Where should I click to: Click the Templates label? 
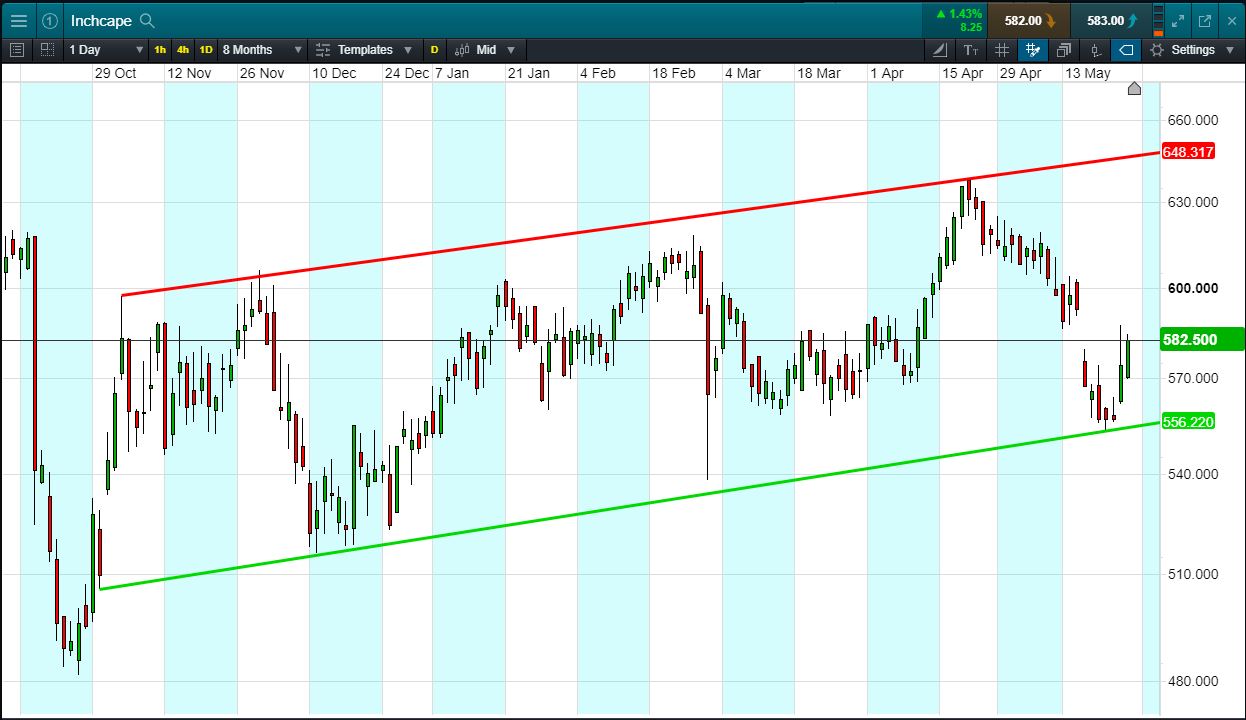pyautogui.click(x=365, y=50)
